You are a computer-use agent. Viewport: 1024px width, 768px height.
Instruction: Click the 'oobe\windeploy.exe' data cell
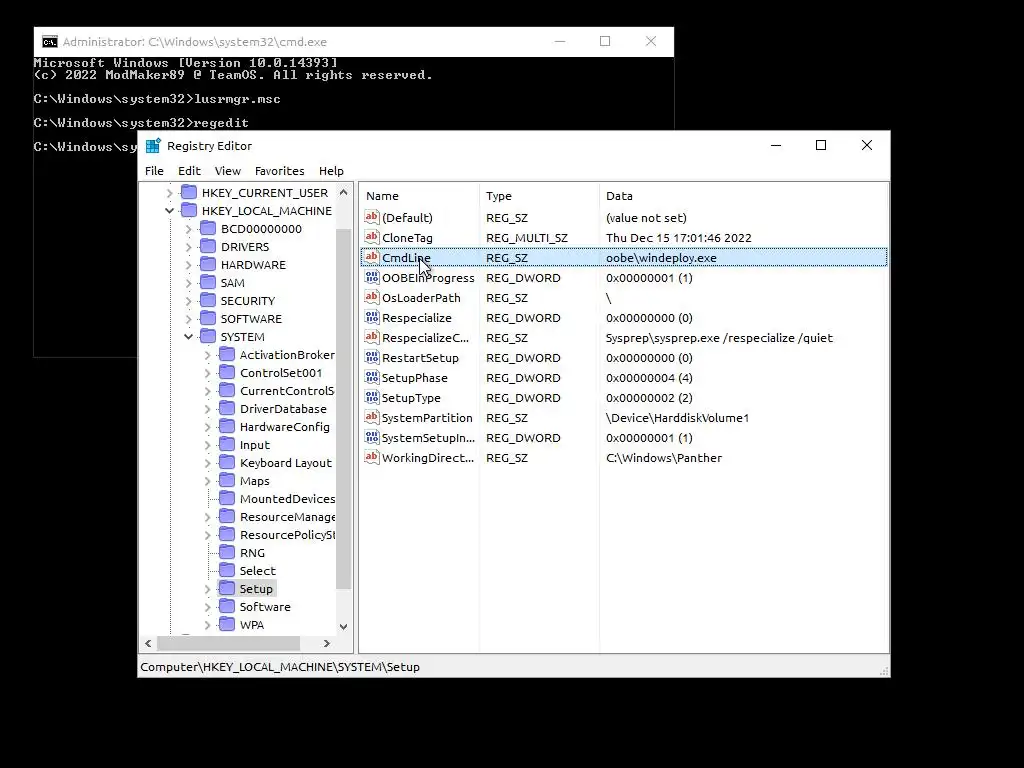[x=661, y=258]
